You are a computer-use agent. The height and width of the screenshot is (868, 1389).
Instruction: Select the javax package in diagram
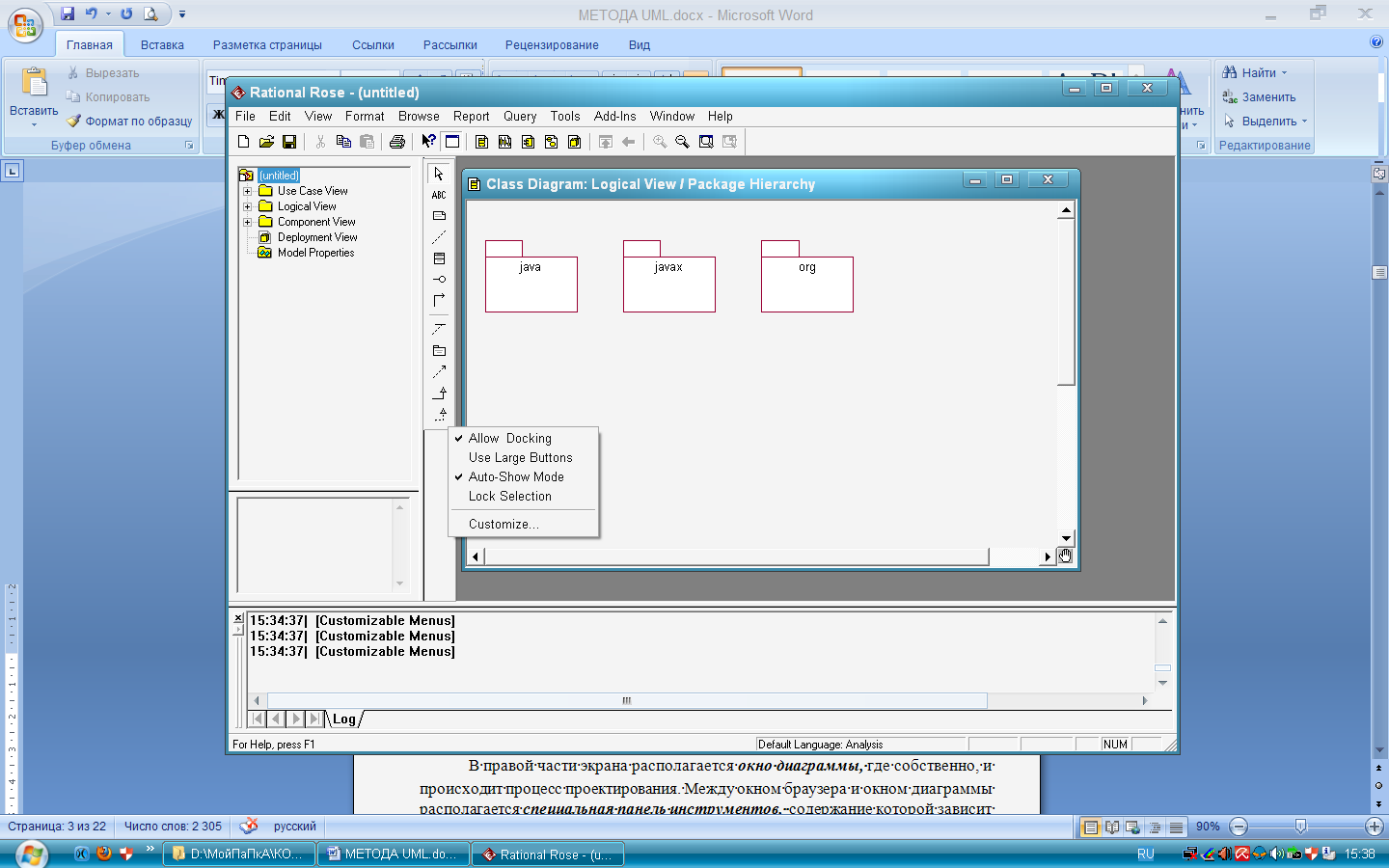coord(668,278)
